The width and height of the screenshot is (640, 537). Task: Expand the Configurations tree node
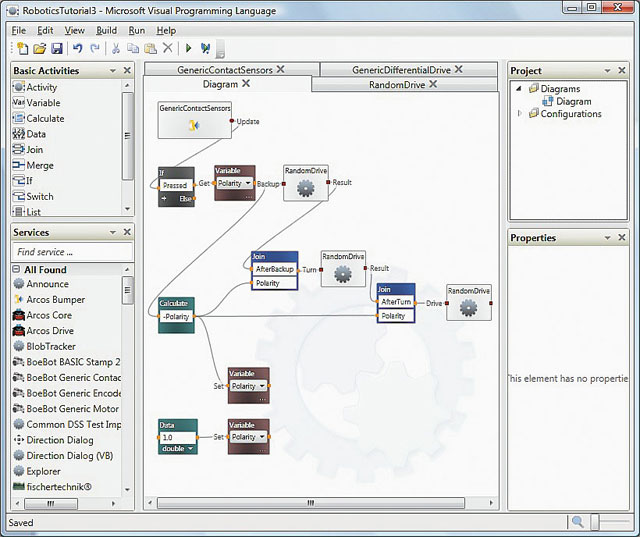520,114
